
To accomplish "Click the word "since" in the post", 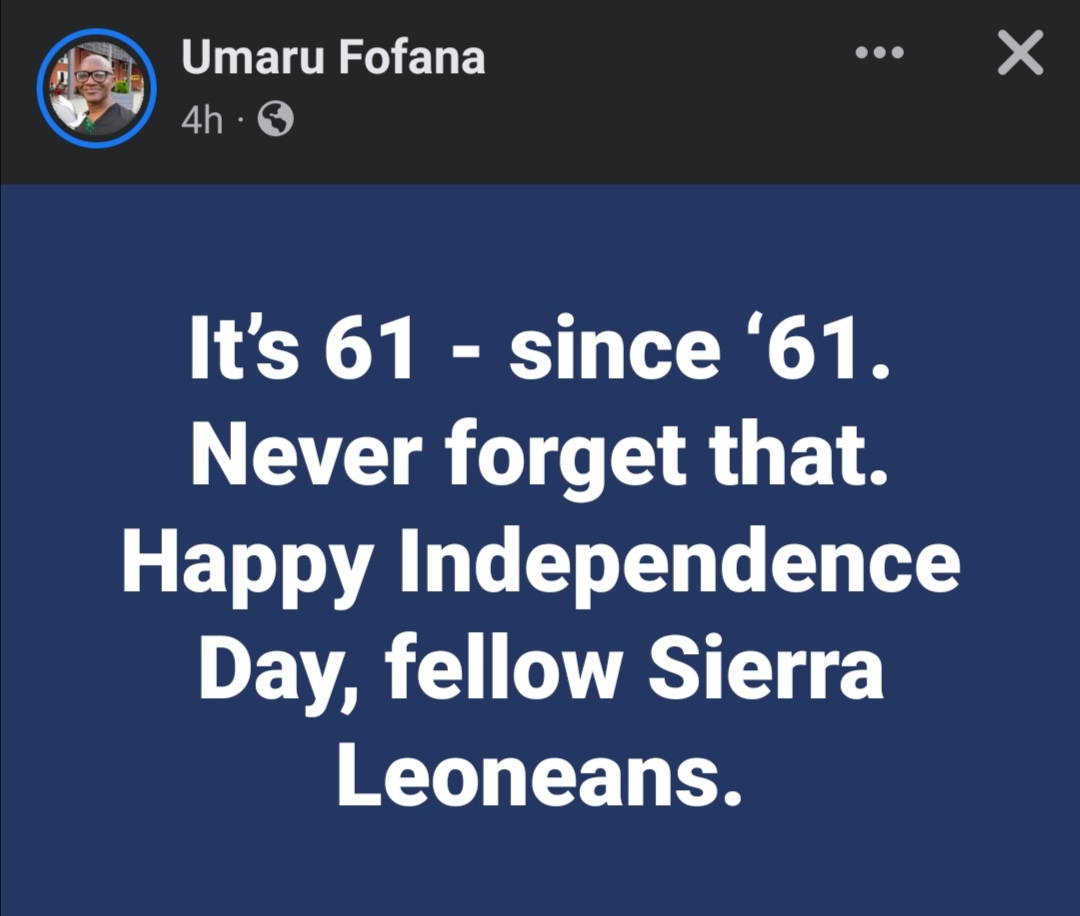I will pyautogui.click(x=611, y=350).
